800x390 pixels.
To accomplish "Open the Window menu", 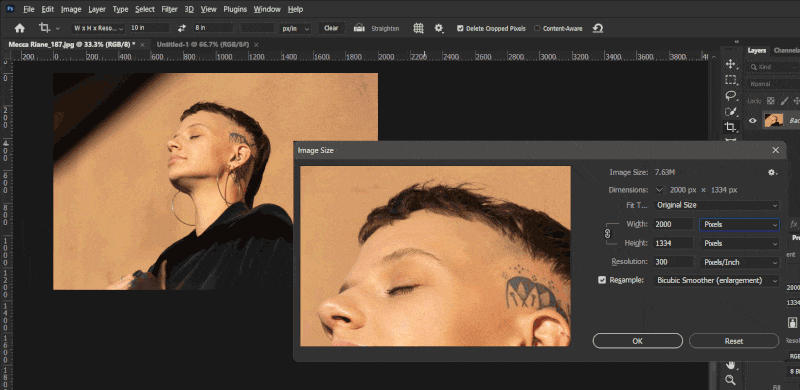I will click(x=267, y=9).
